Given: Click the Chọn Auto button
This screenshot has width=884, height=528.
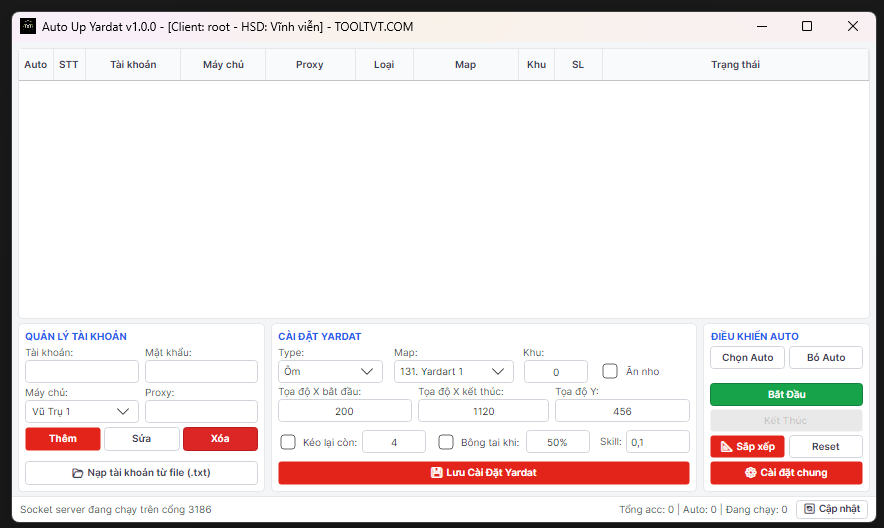Looking at the screenshot, I should tap(748, 357).
